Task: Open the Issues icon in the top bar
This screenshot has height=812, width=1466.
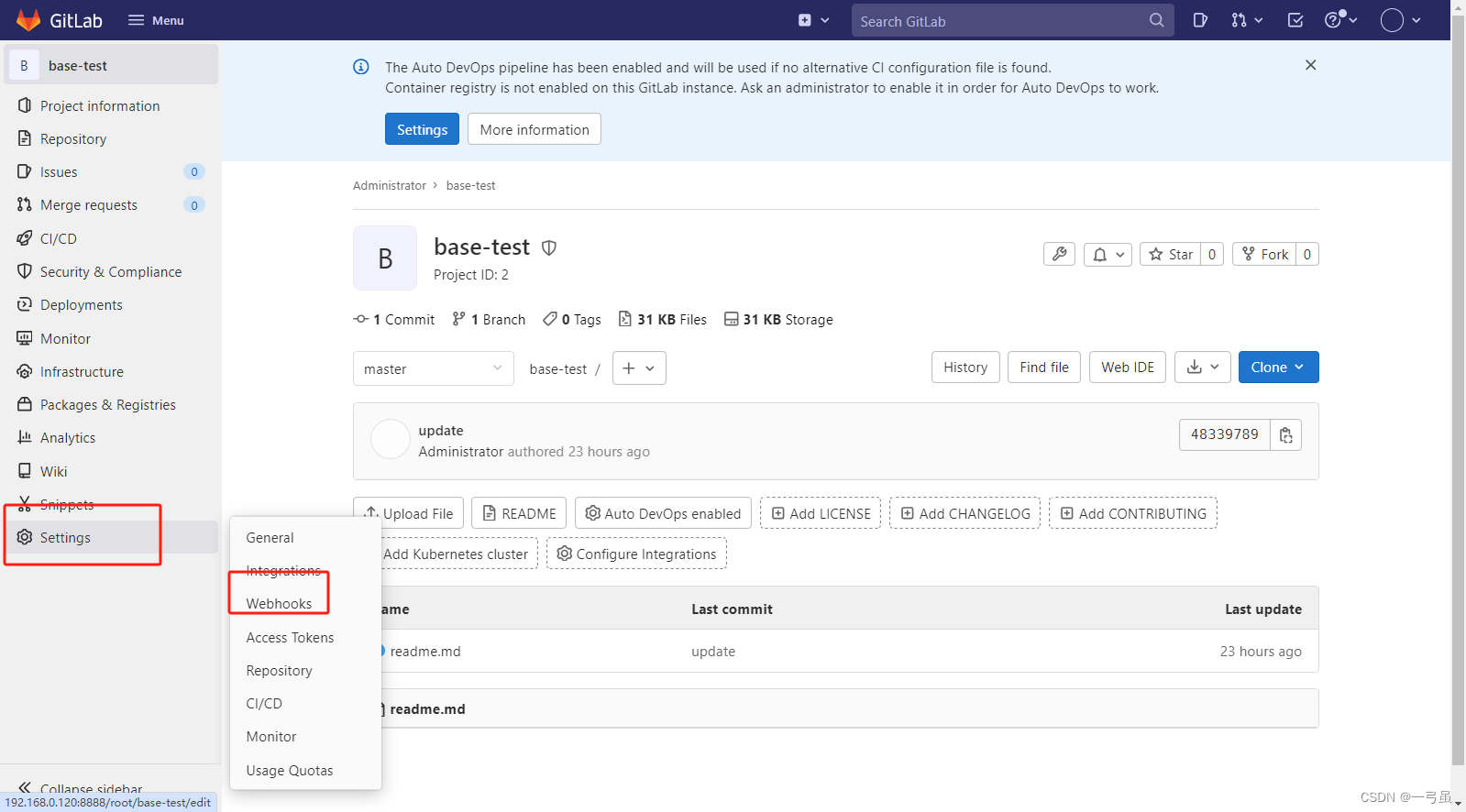Action: 1200,20
